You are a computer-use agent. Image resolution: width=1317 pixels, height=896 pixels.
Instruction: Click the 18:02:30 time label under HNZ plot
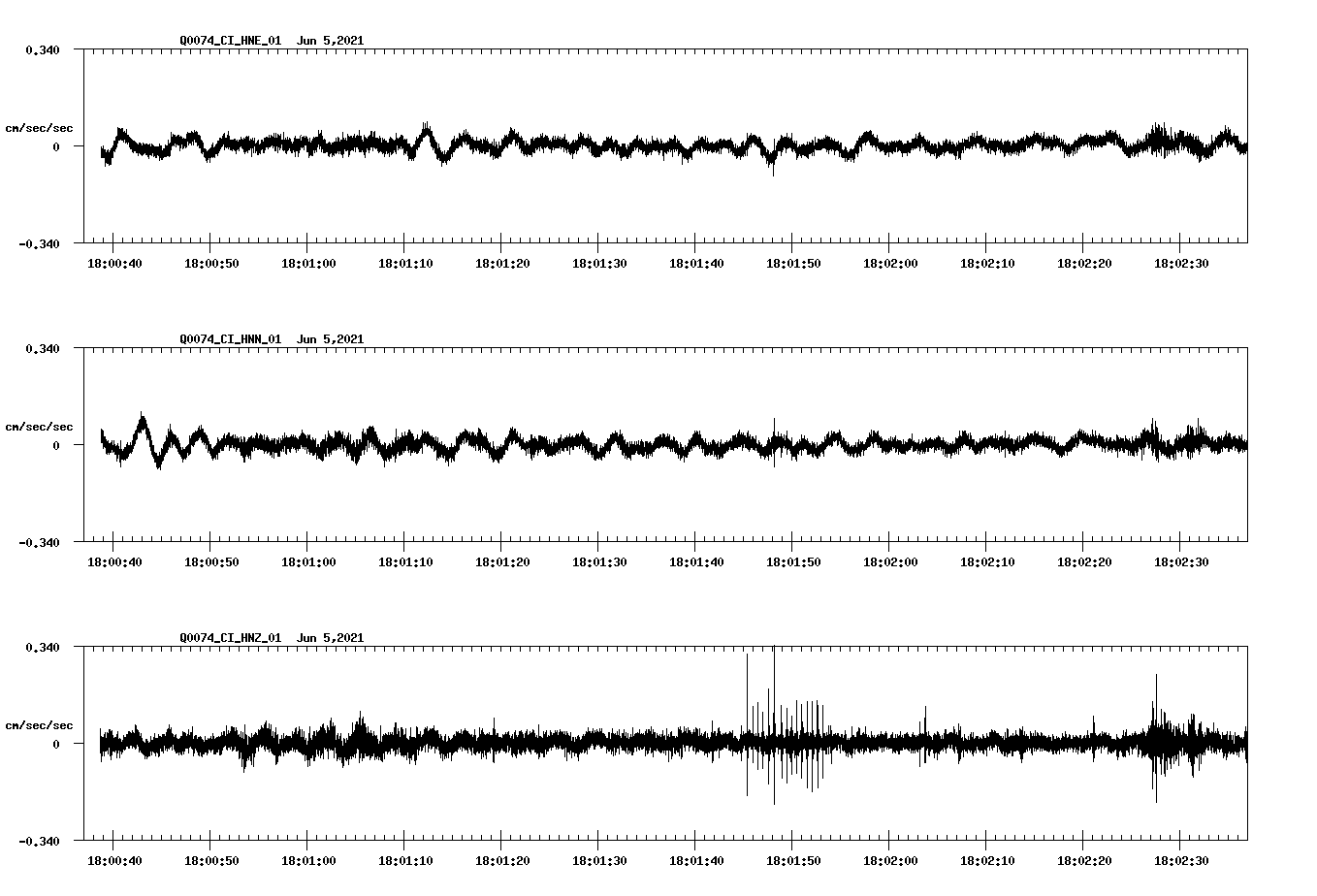(1181, 860)
